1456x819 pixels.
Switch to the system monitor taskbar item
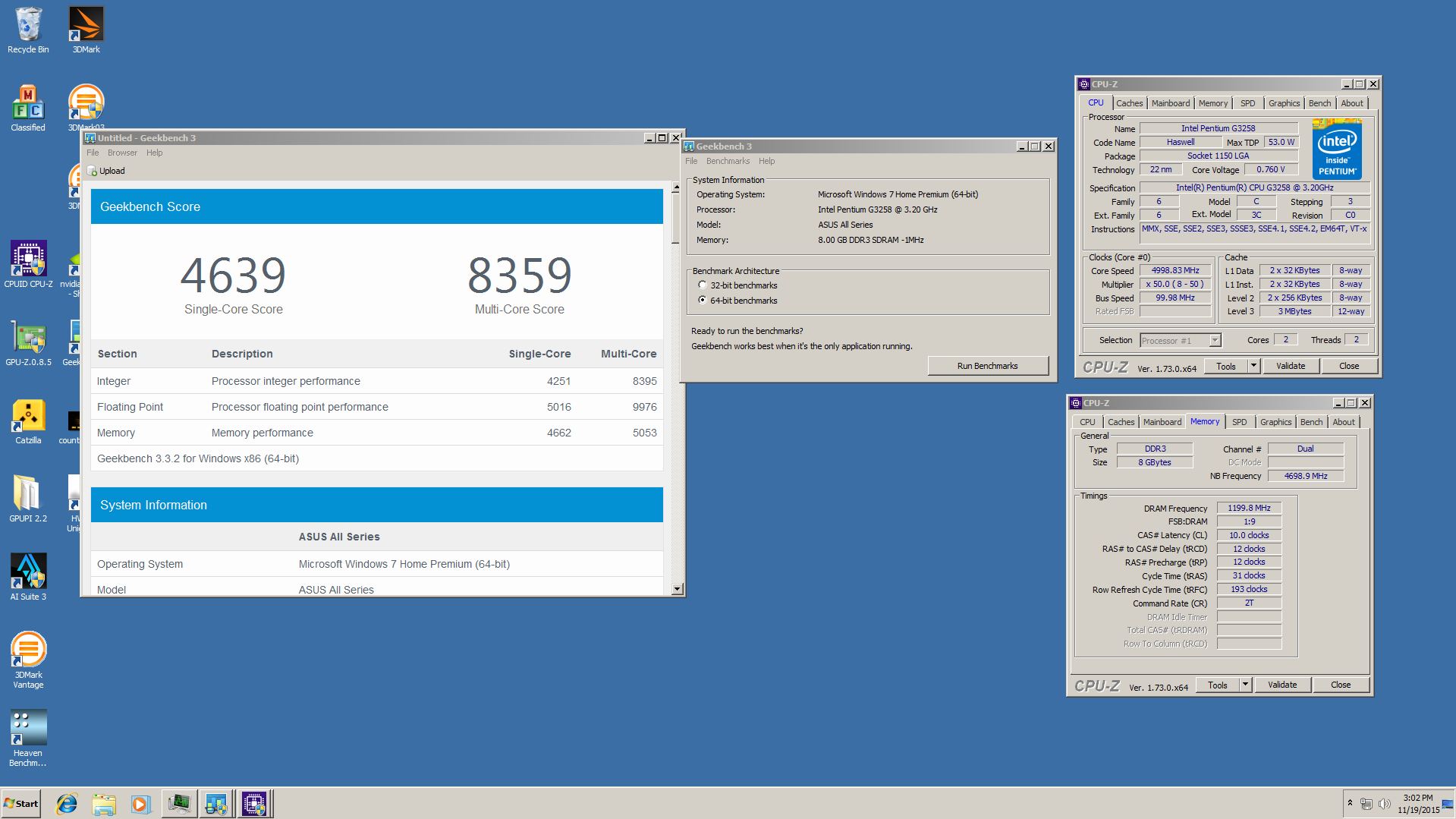pyautogui.click(x=179, y=804)
